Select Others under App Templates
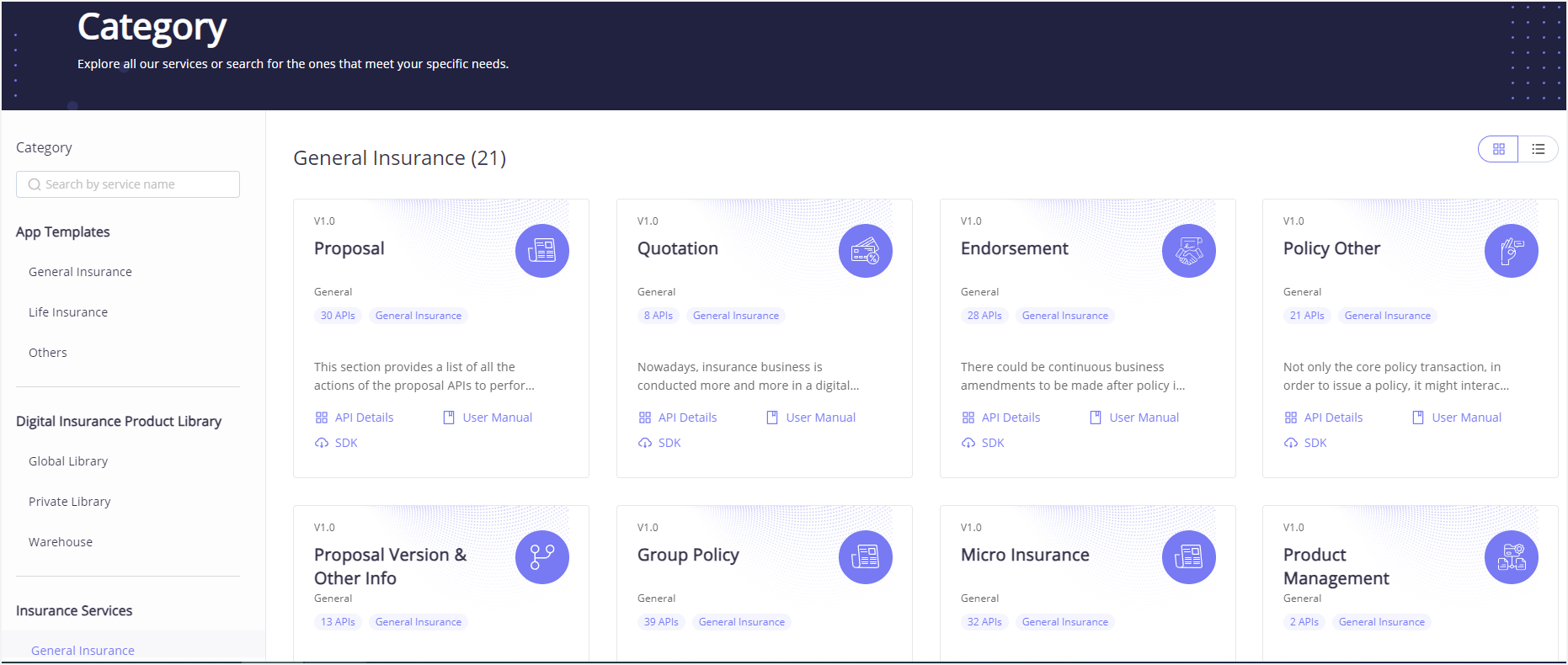This screenshot has height=665, width=1568. [48, 353]
